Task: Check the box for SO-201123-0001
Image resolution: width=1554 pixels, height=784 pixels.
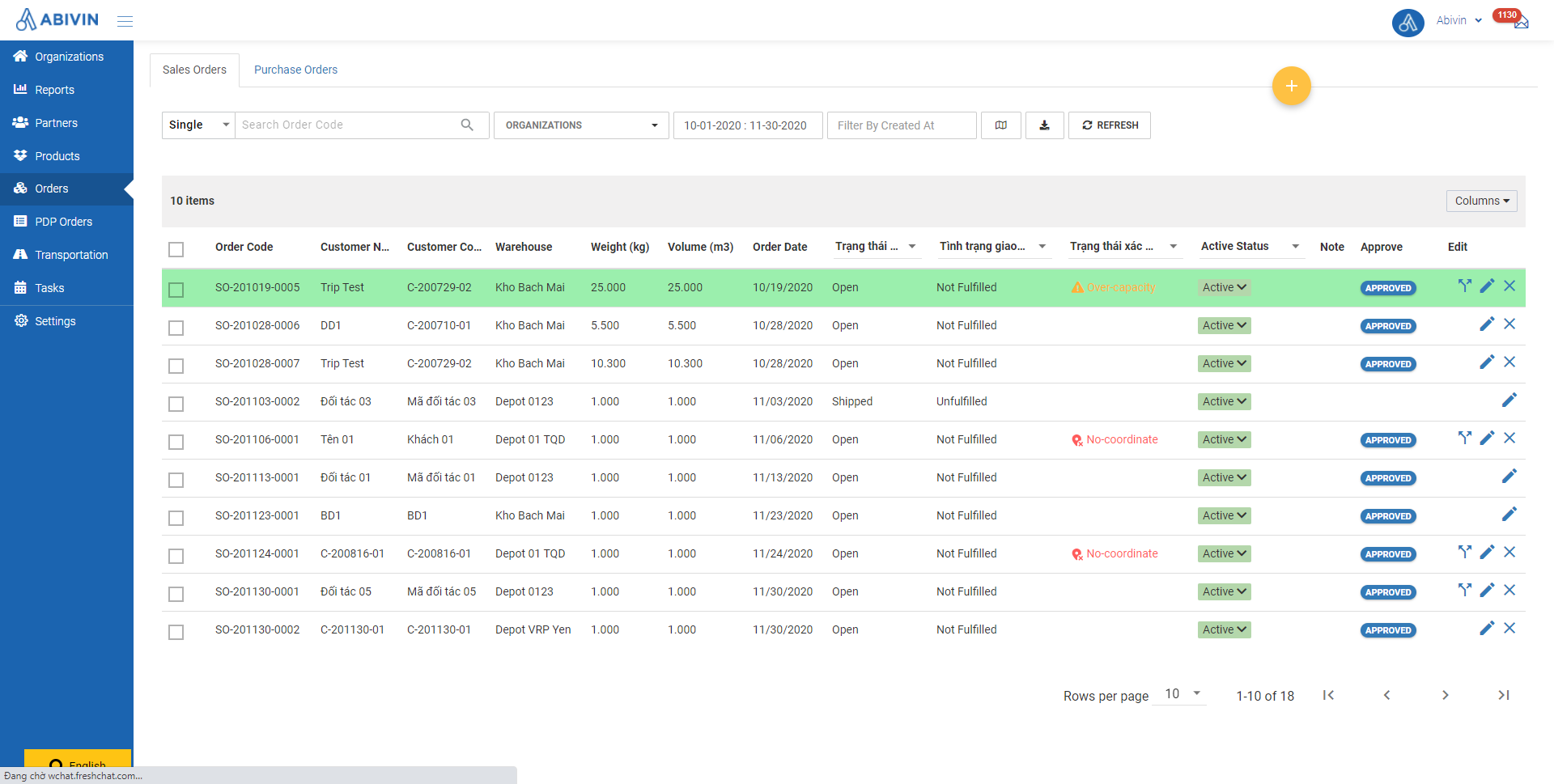Action: [176, 518]
